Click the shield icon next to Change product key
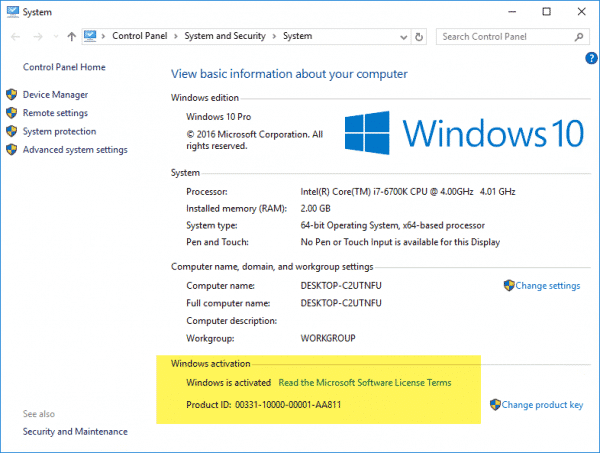 click(x=495, y=404)
